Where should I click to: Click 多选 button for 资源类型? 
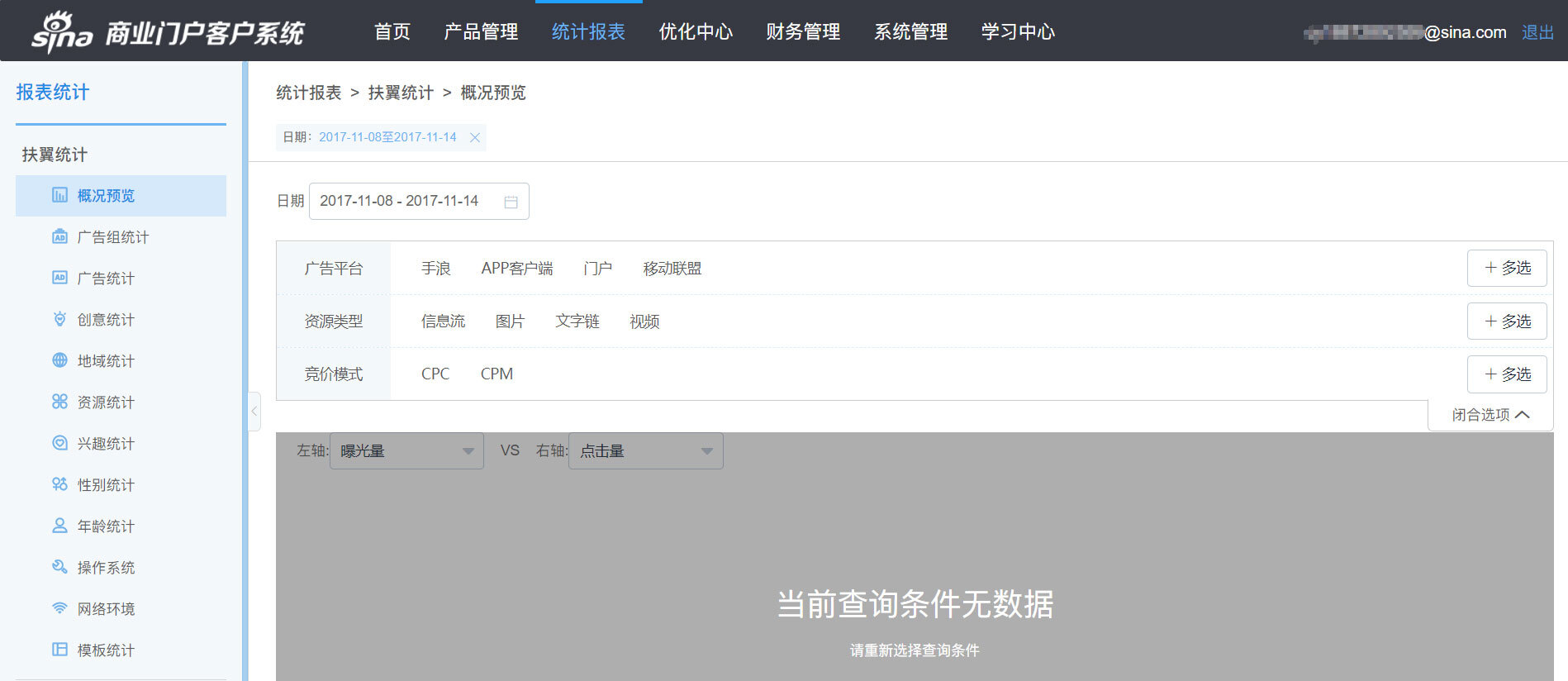pyautogui.click(x=1507, y=321)
